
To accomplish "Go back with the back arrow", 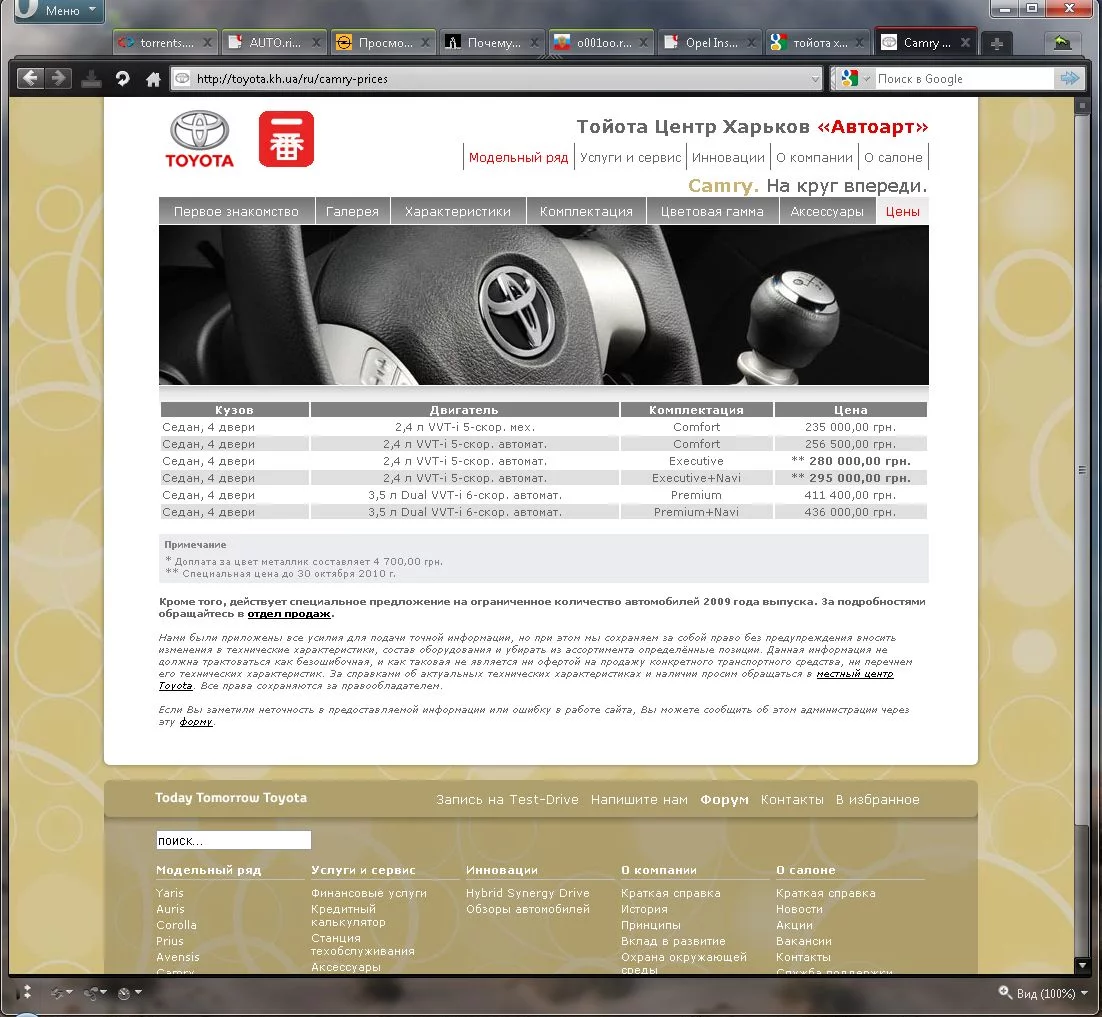I will tap(30, 78).
